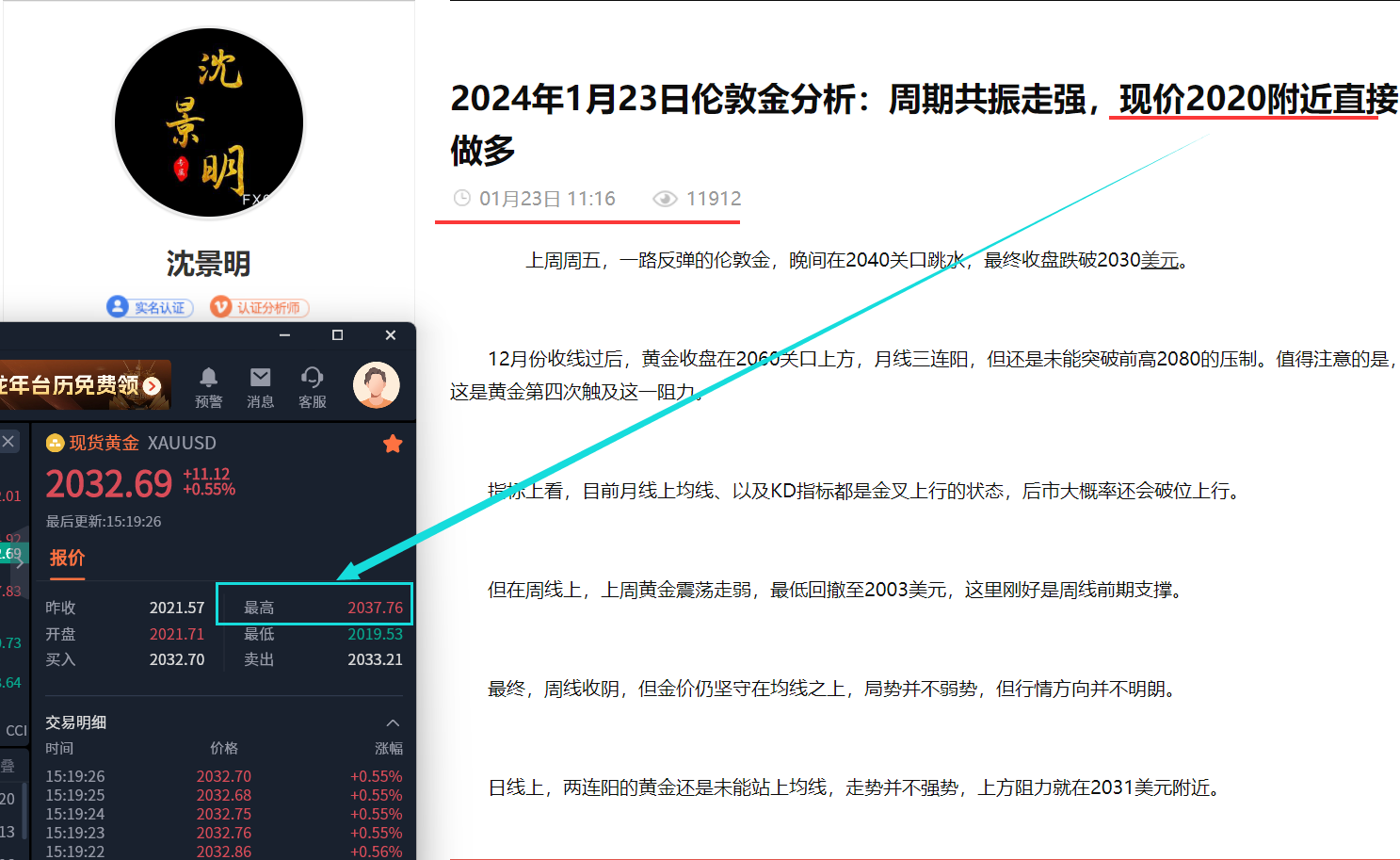Click the CCI indicator label
The width and height of the screenshot is (1400, 860).
16,730
